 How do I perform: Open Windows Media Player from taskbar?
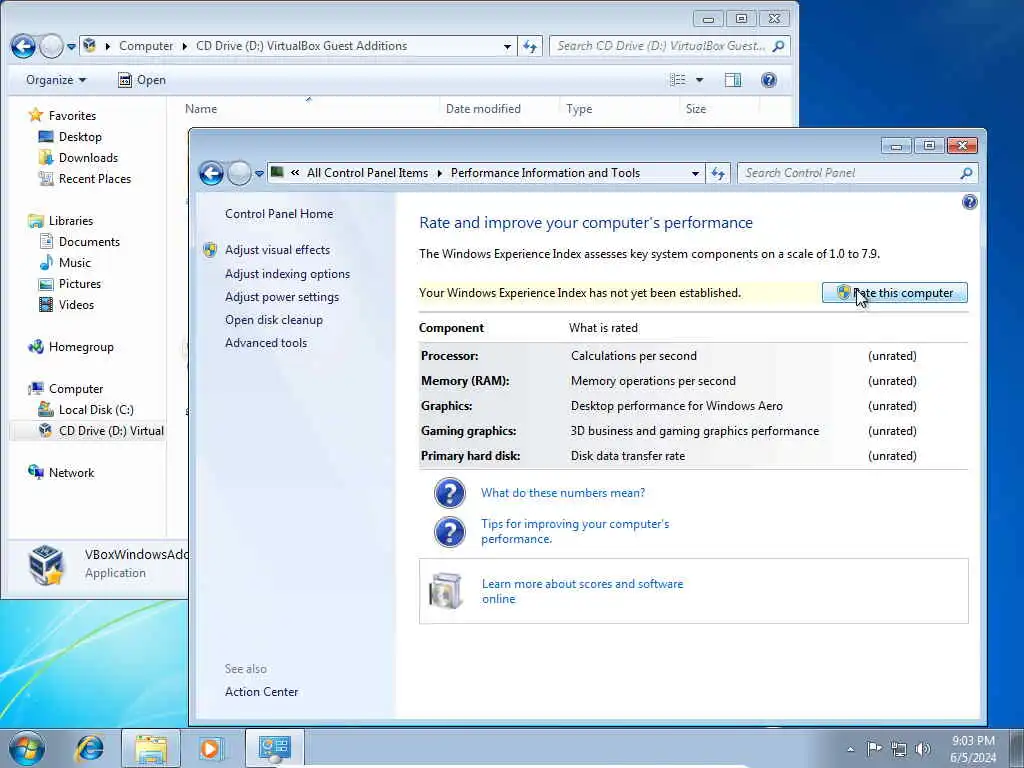click(210, 748)
